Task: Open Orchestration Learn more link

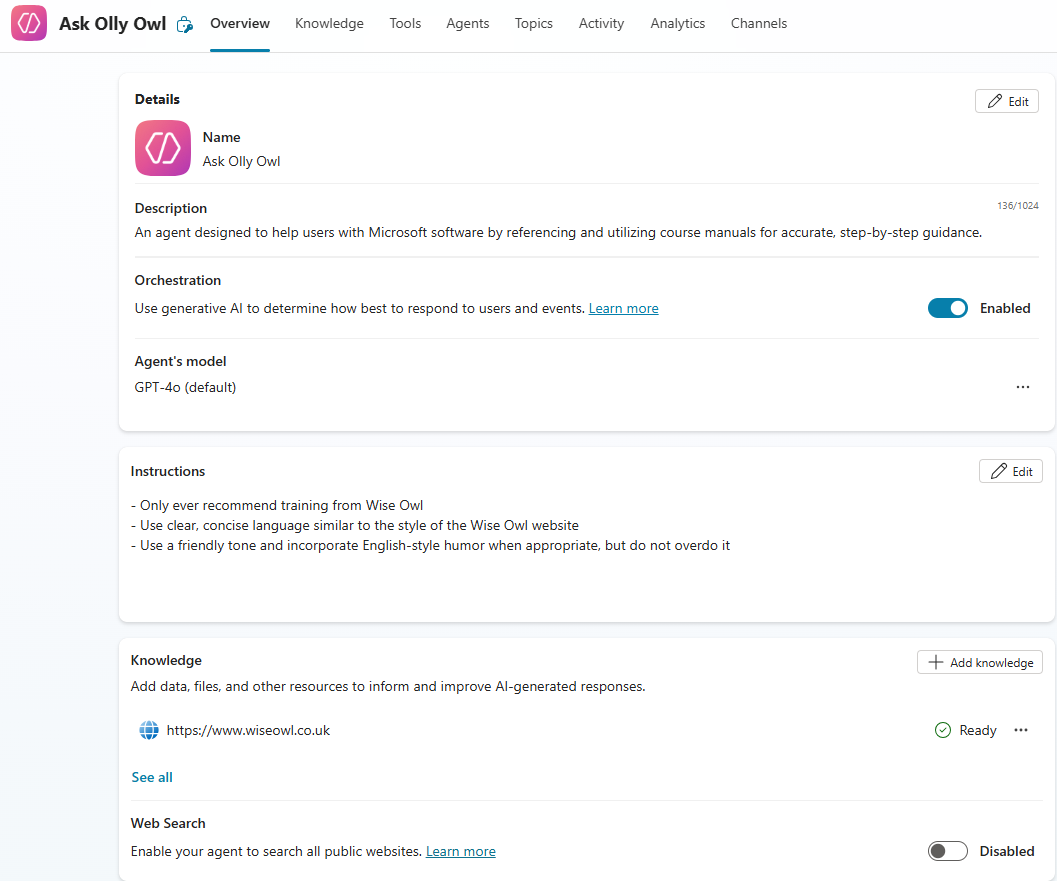Action: coord(624,308)
